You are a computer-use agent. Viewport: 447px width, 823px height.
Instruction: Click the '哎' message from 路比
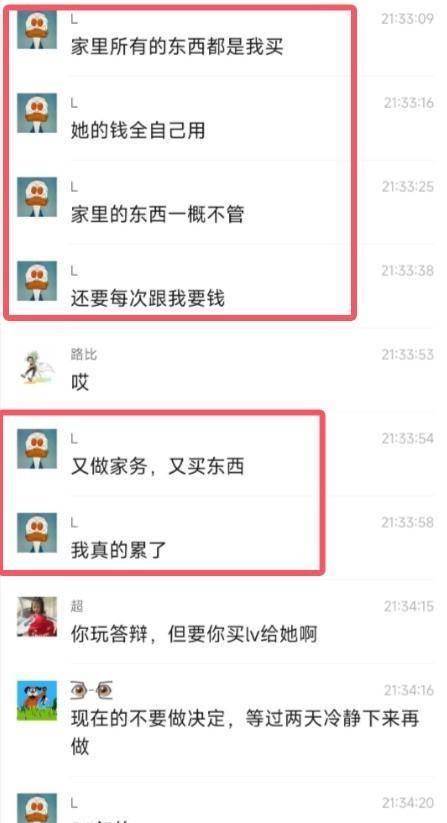coord(80,383)
